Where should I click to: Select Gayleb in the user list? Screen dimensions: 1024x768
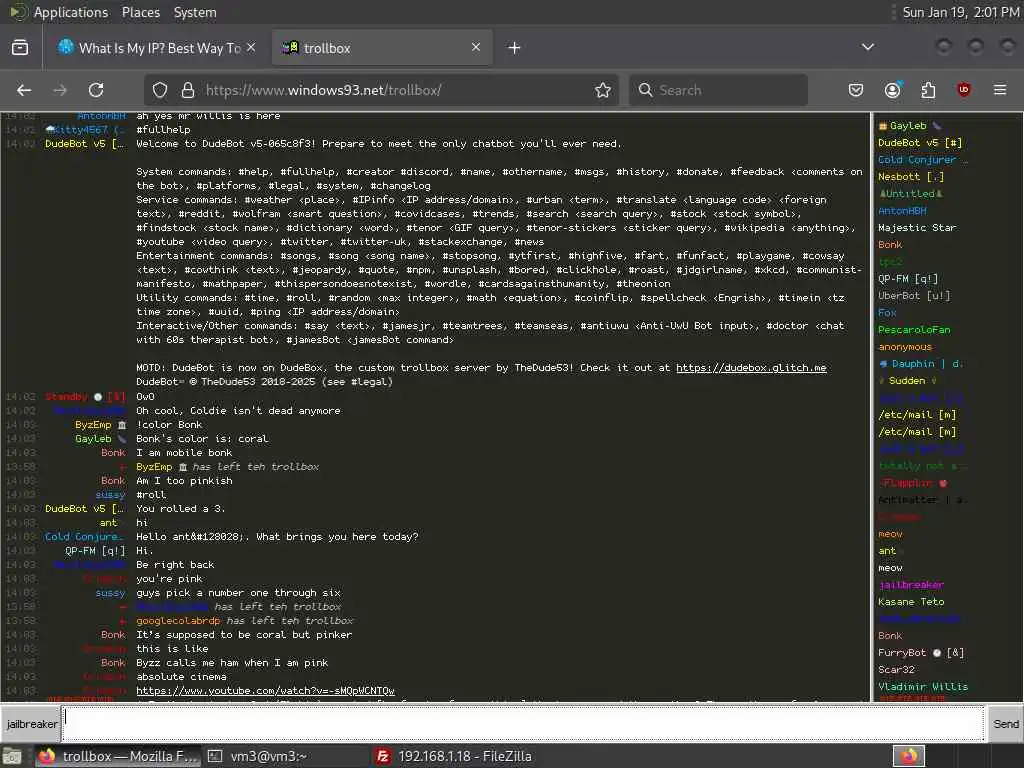[x=908, y=125]
